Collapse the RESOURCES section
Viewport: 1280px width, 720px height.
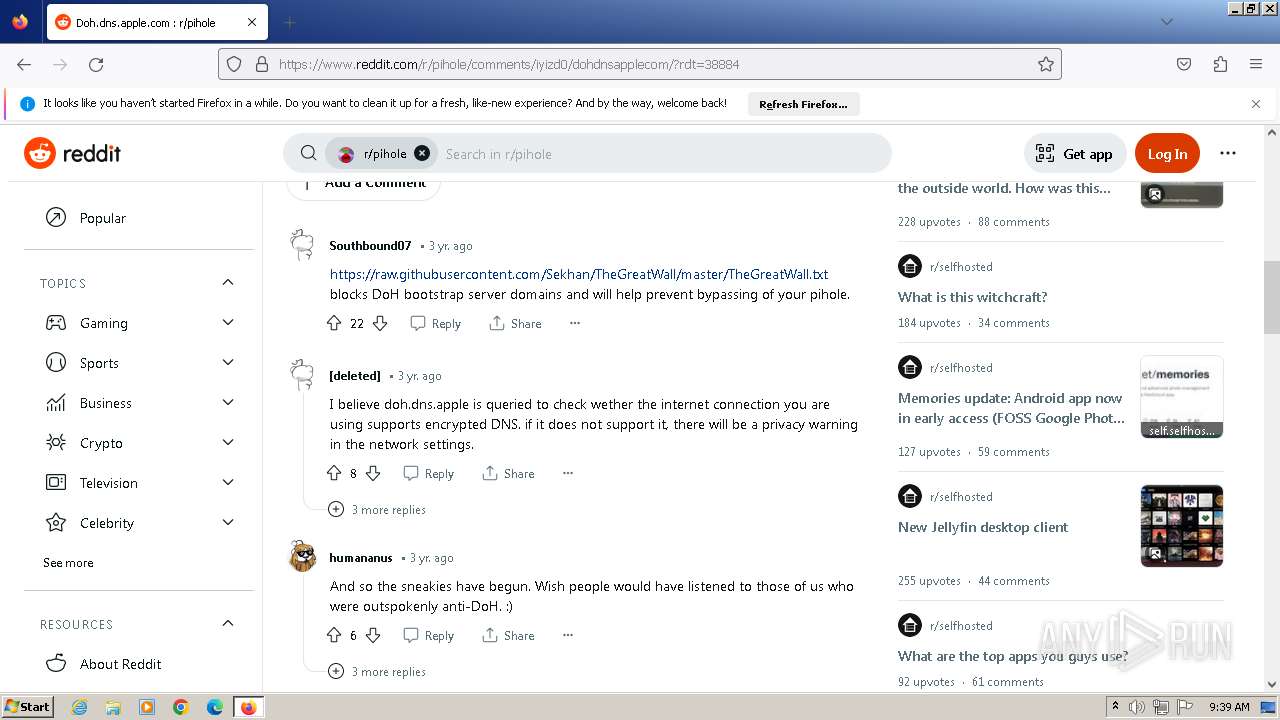click(228, 623)
